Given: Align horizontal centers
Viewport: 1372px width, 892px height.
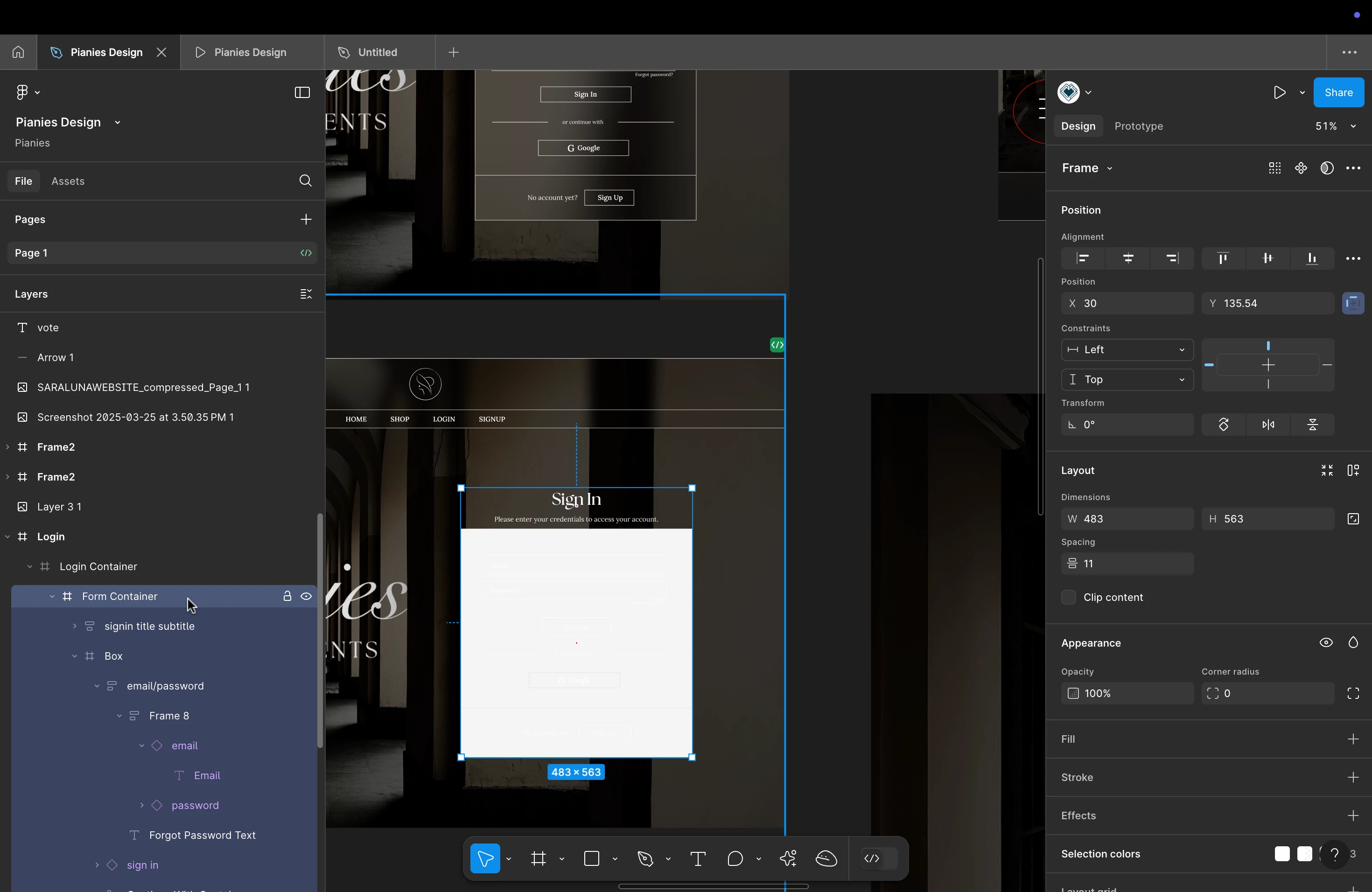Looking at the screenshot, I should coord(1128,258).
